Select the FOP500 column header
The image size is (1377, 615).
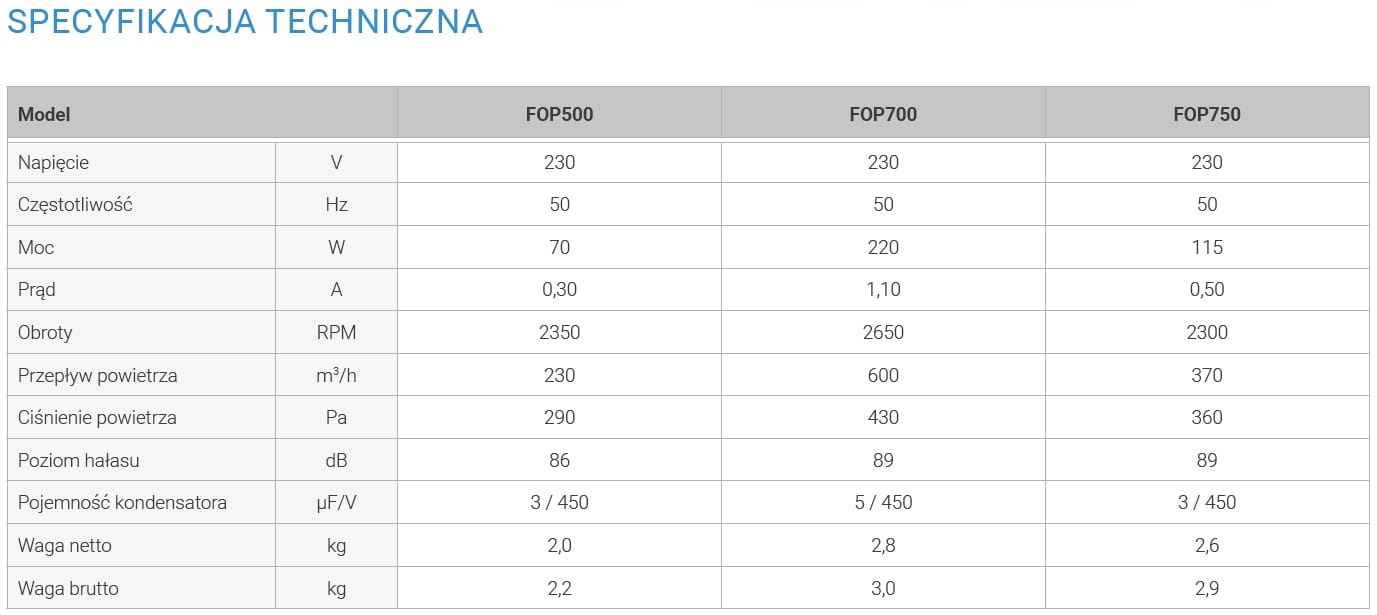[559, 114]
